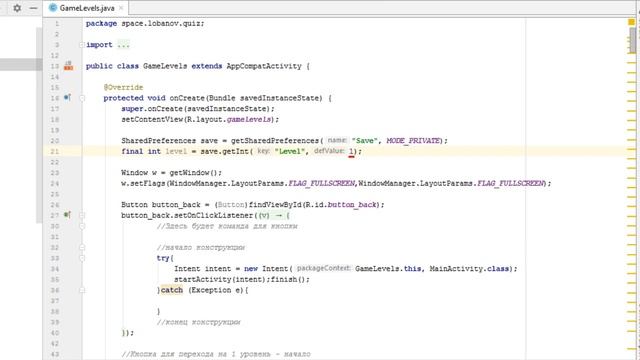Click the greyed (Button) cast on line 26
The height and width of the screenshot is (360, 640).
click(x=231, y=204)
